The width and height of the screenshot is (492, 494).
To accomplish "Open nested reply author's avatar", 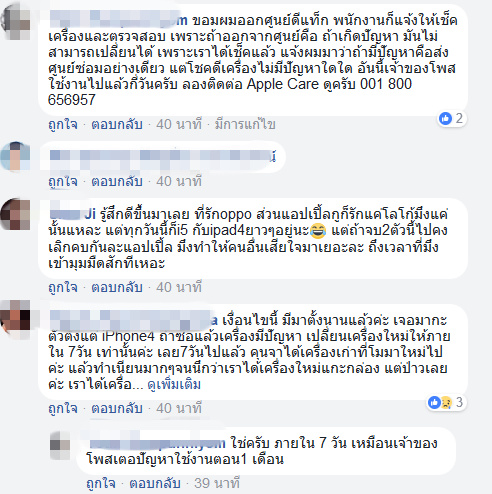I will 60,446.
